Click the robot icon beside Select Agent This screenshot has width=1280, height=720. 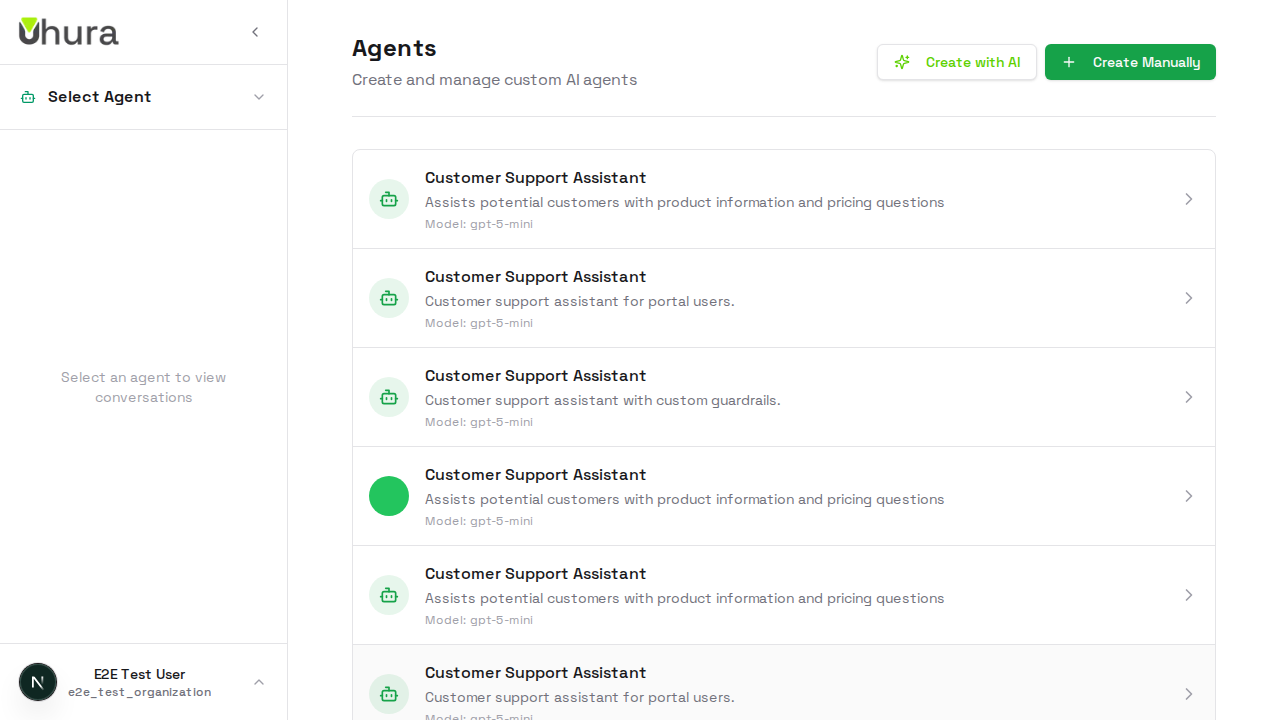[27, 96]
